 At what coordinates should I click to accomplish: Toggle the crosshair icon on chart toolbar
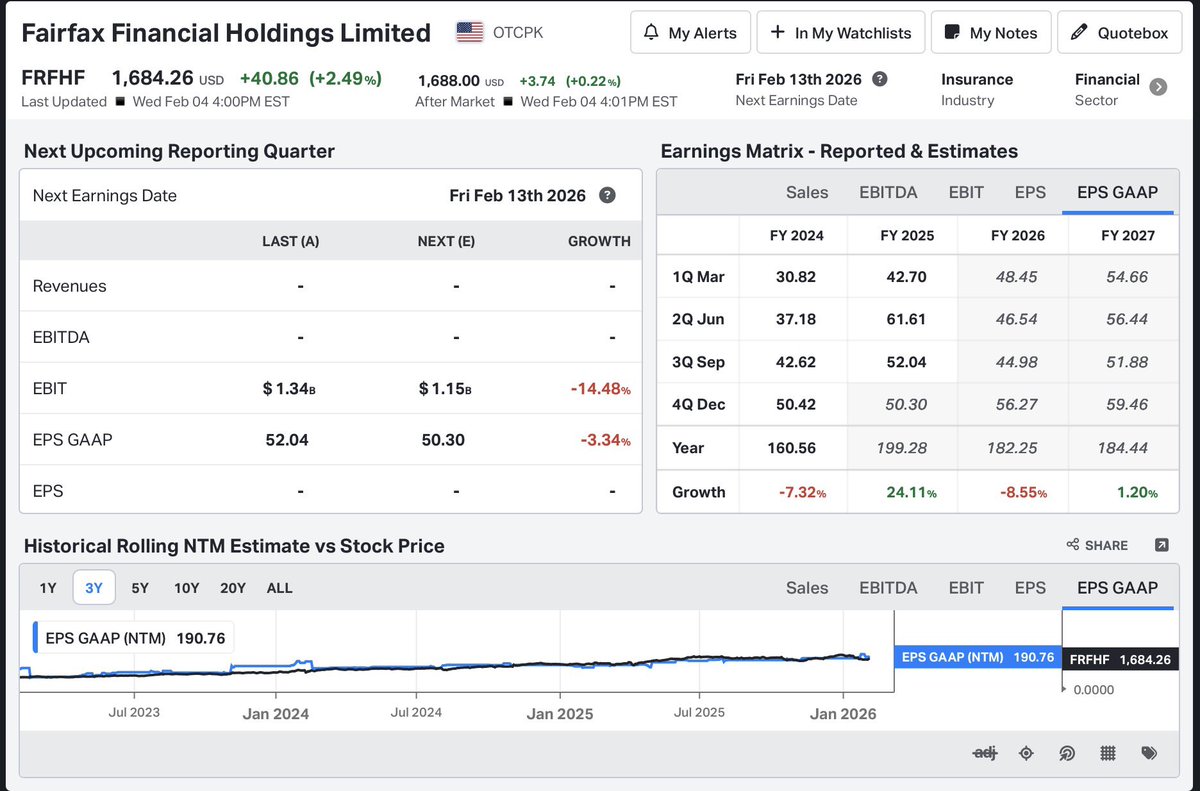pos(1026,753)
